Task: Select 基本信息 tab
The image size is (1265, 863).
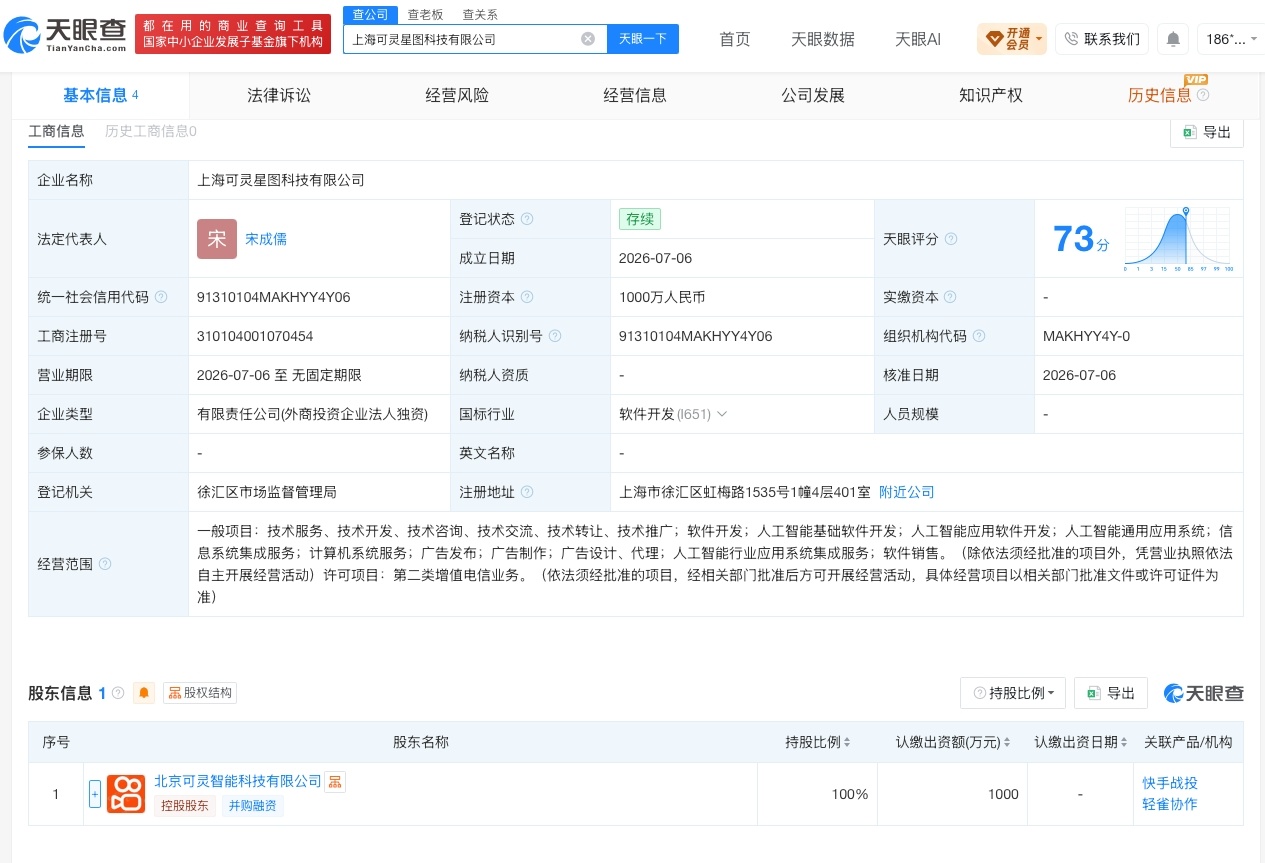Action: [101, 95]
